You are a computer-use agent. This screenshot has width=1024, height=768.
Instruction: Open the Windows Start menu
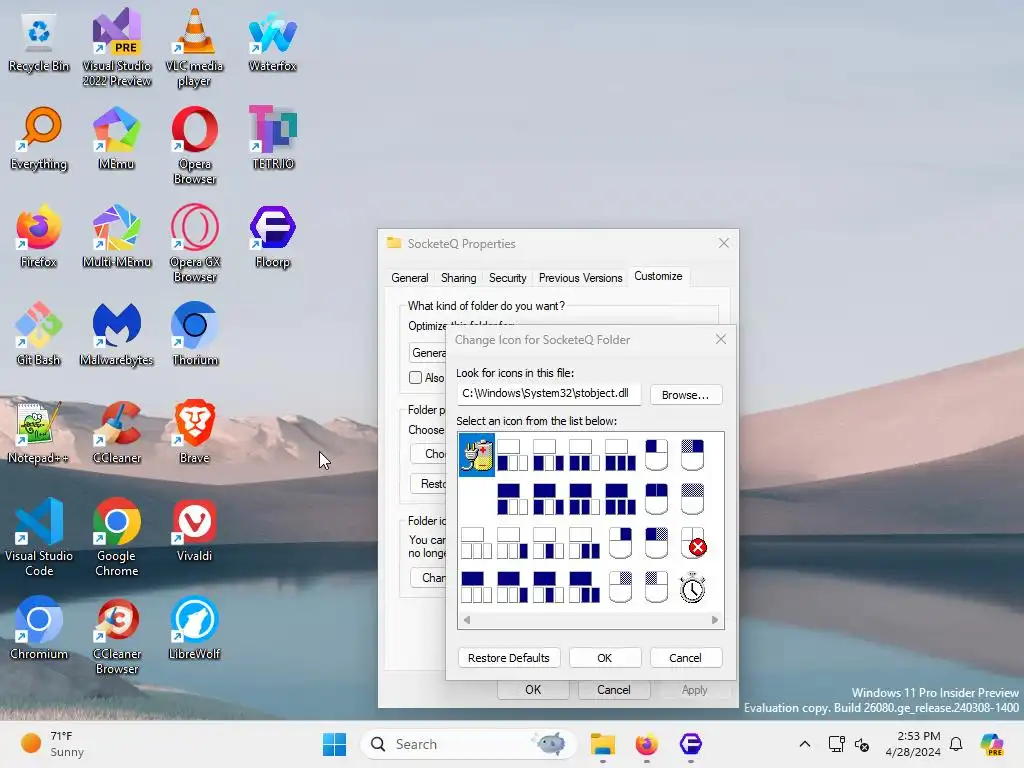[334, 744]
